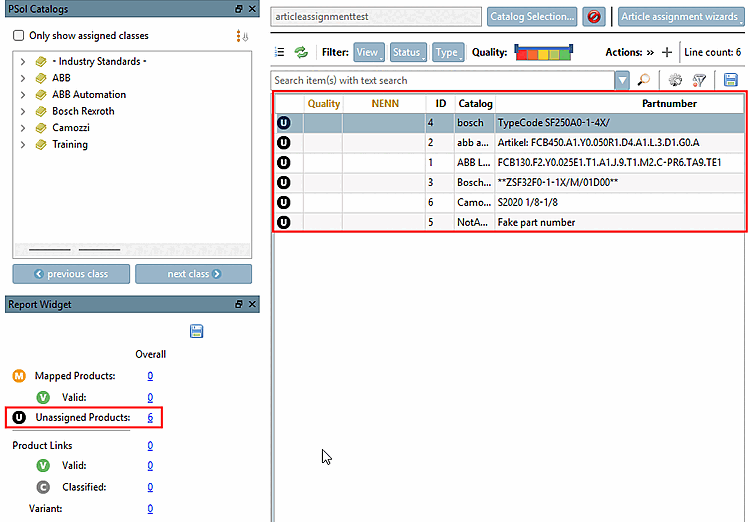Select Training in catalog tree
750x522 pixels.
70,144
